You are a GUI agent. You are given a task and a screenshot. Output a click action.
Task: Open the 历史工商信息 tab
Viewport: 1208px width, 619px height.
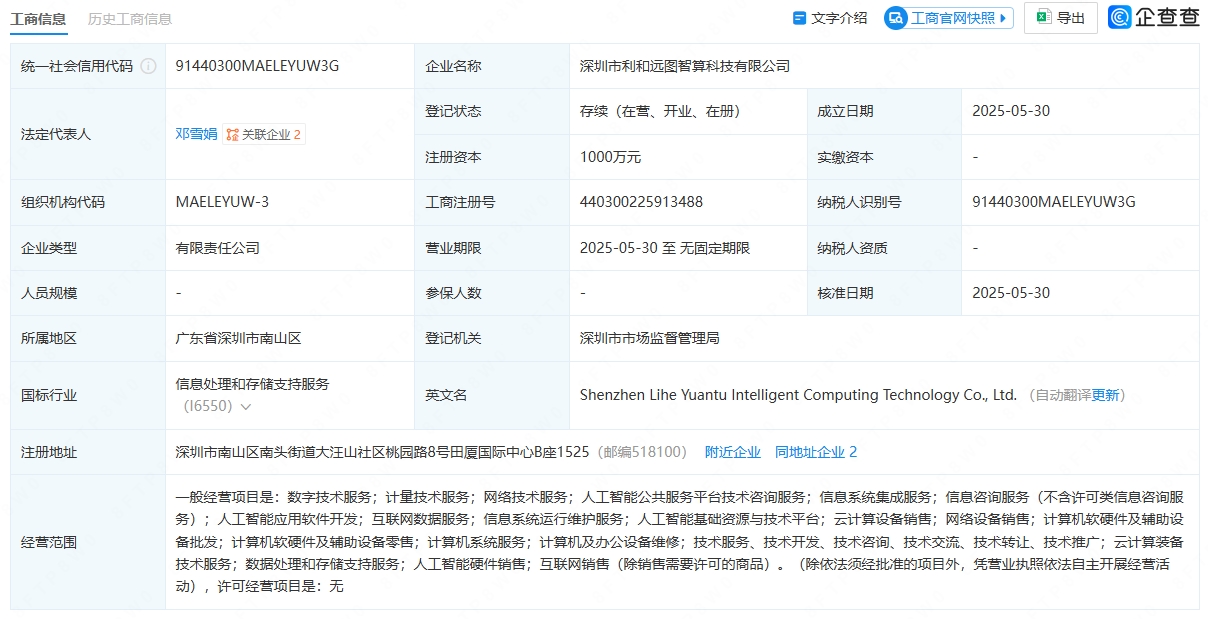click(129, 18)
